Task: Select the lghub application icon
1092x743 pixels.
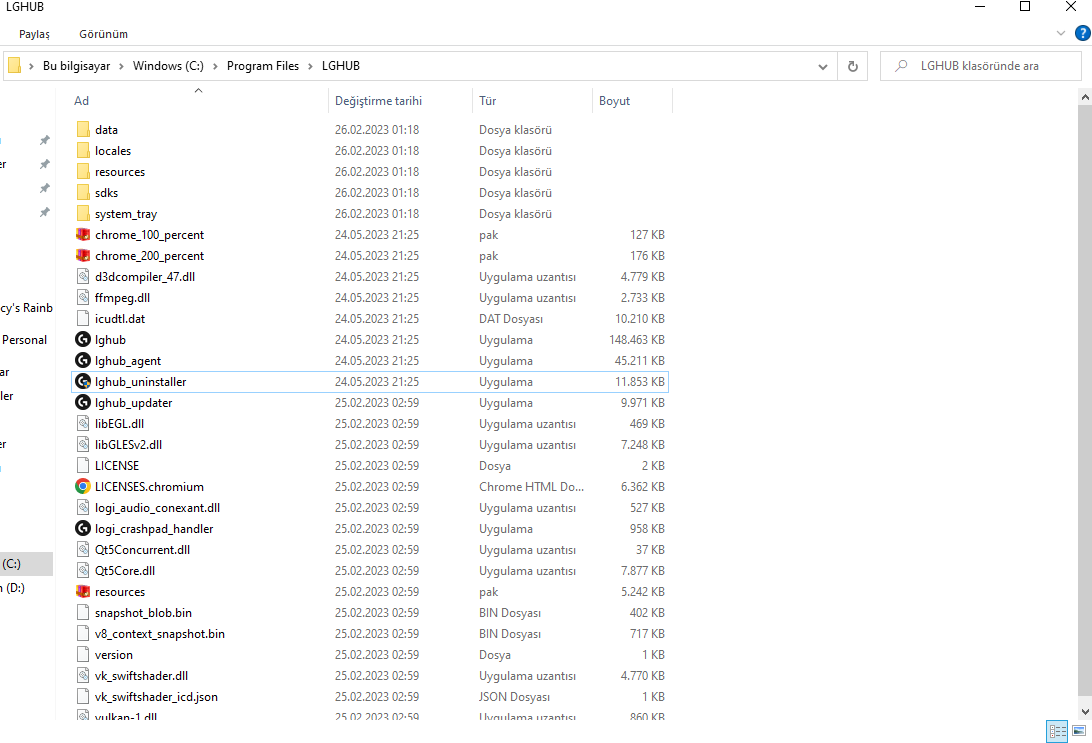Action: 83,340
